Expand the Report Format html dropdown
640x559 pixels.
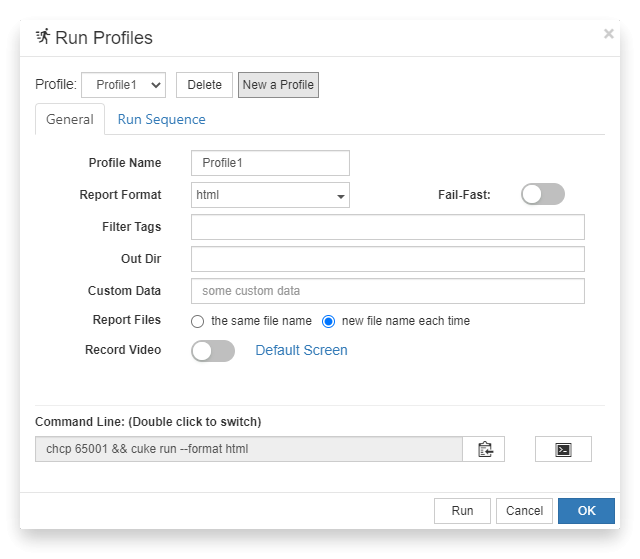[x=270, y=195]
